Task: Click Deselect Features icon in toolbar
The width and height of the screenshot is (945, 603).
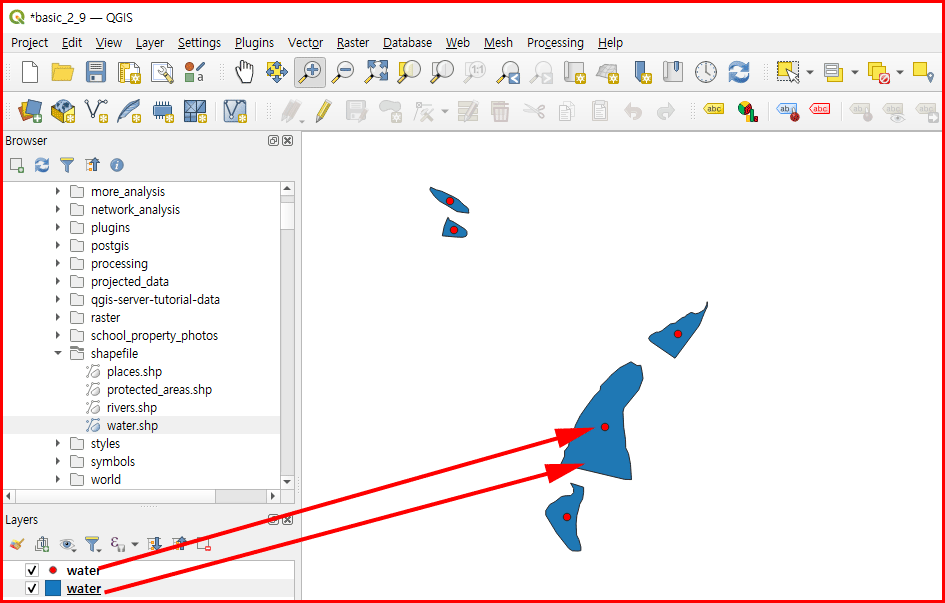Action: pos(879,73)
